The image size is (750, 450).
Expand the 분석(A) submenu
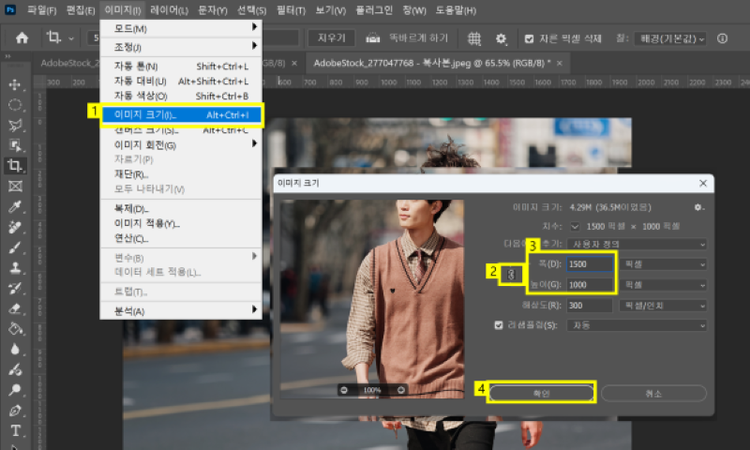click(181, 311)
